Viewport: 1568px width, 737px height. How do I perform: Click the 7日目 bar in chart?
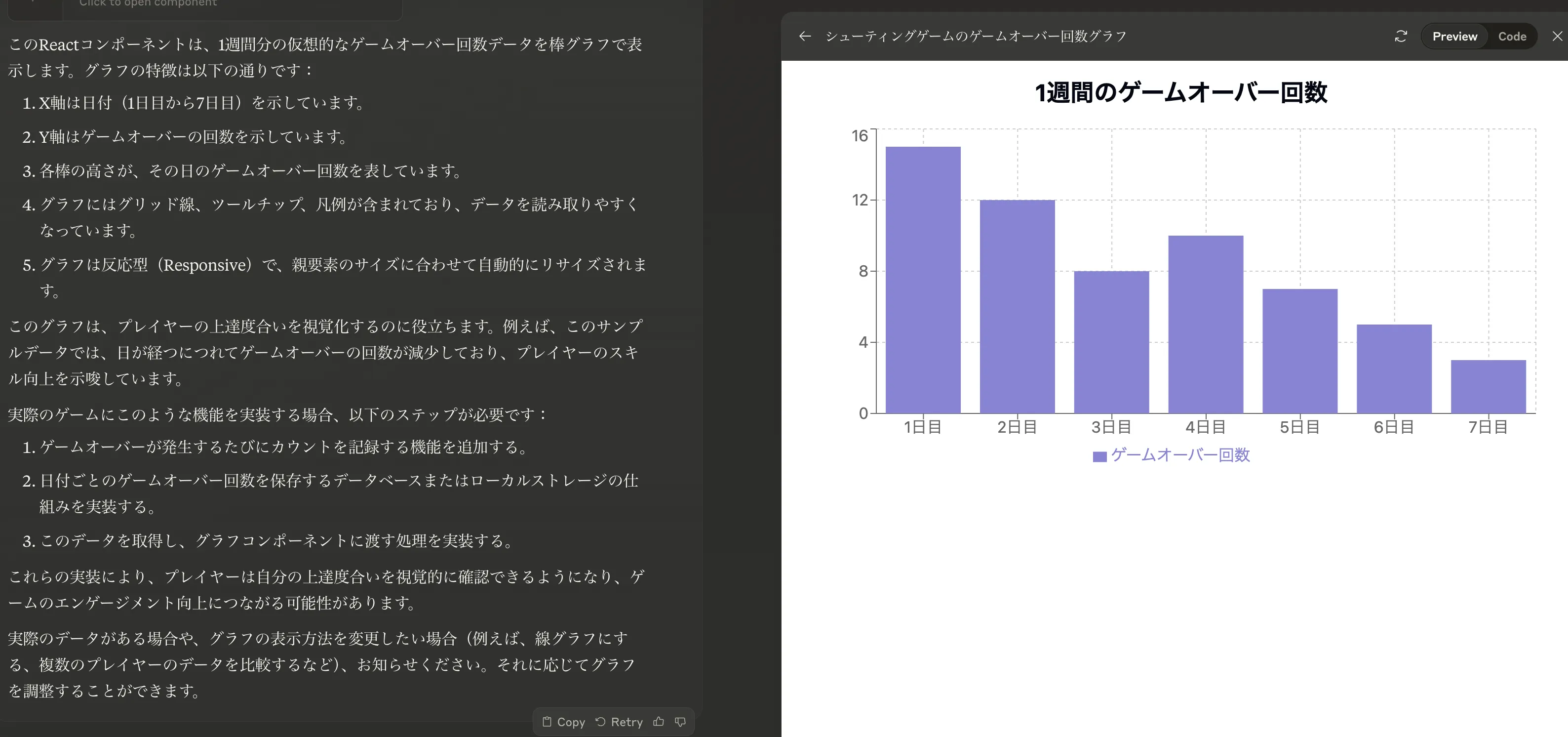point(1488,387)
